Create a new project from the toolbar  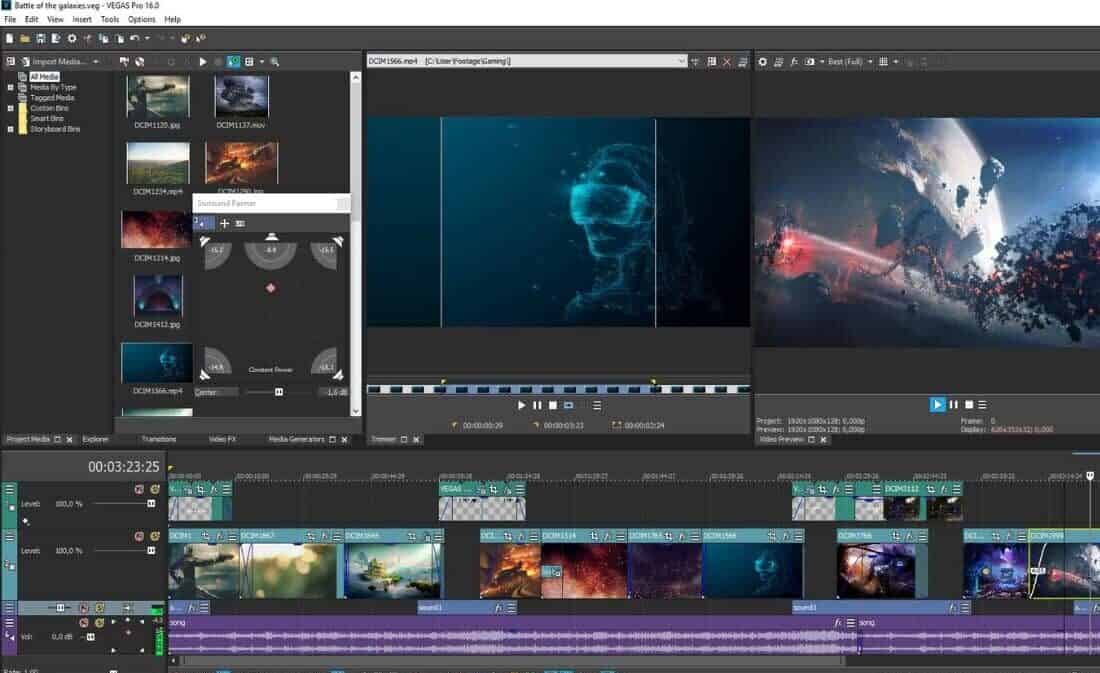(x=10, y=39)
